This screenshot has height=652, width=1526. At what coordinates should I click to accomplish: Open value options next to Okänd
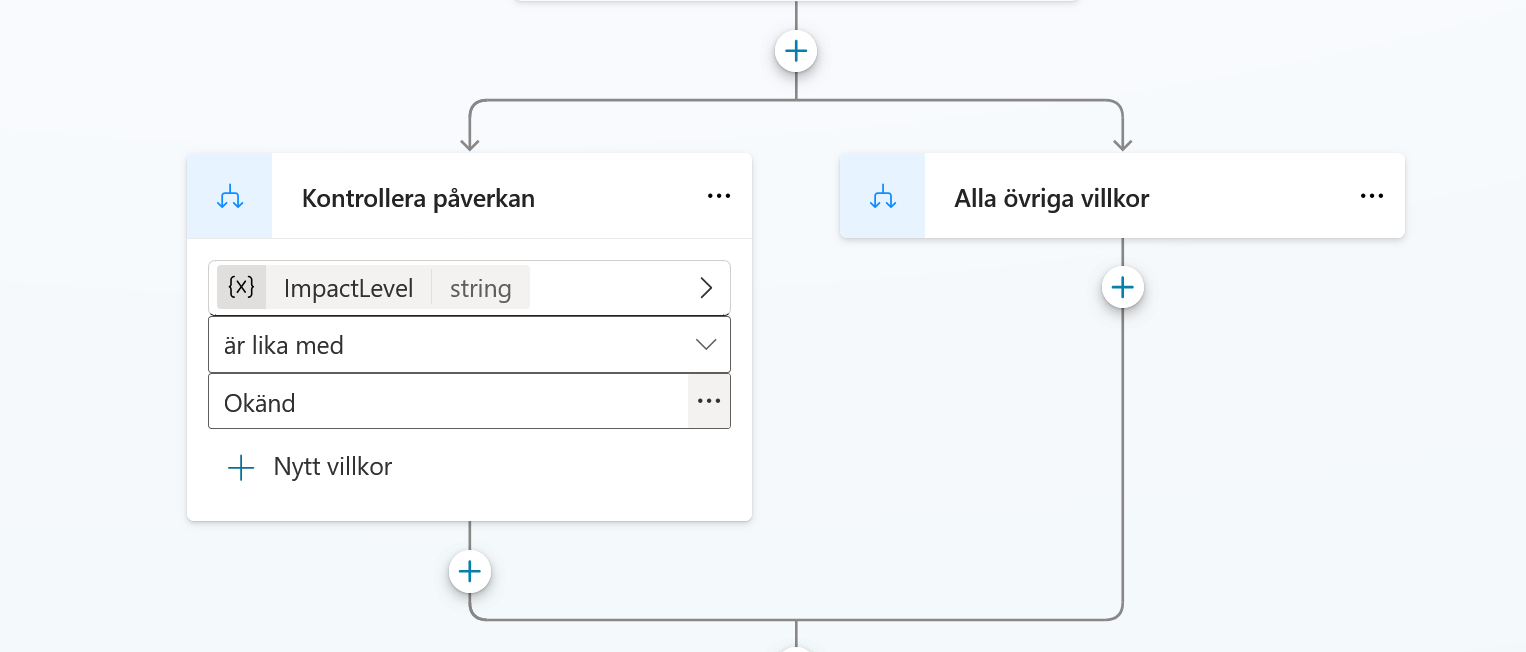[x=709, y=401]
